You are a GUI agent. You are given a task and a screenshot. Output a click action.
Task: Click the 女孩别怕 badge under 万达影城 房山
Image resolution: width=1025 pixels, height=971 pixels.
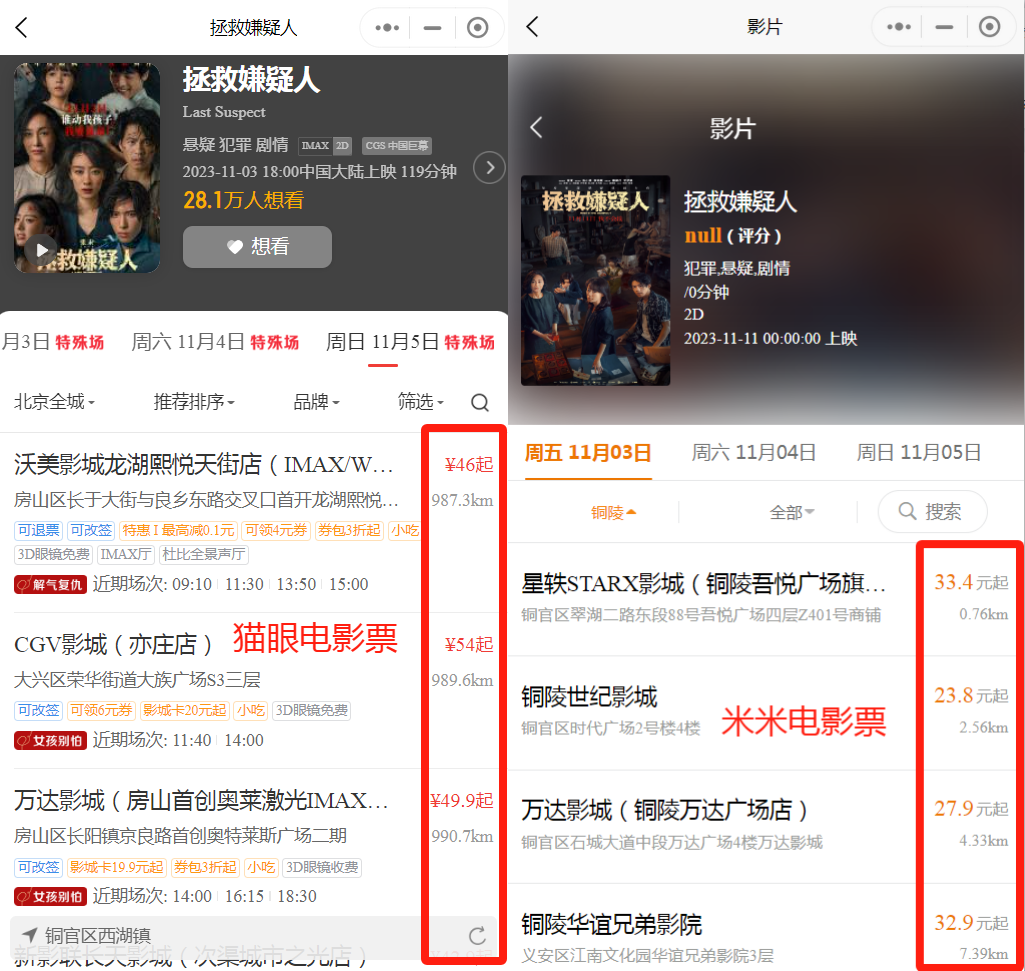tap(50, 896)
